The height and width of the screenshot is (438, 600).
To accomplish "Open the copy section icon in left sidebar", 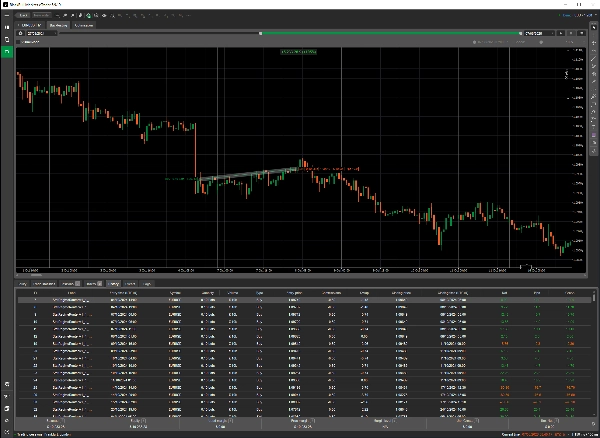I will 7,39.
